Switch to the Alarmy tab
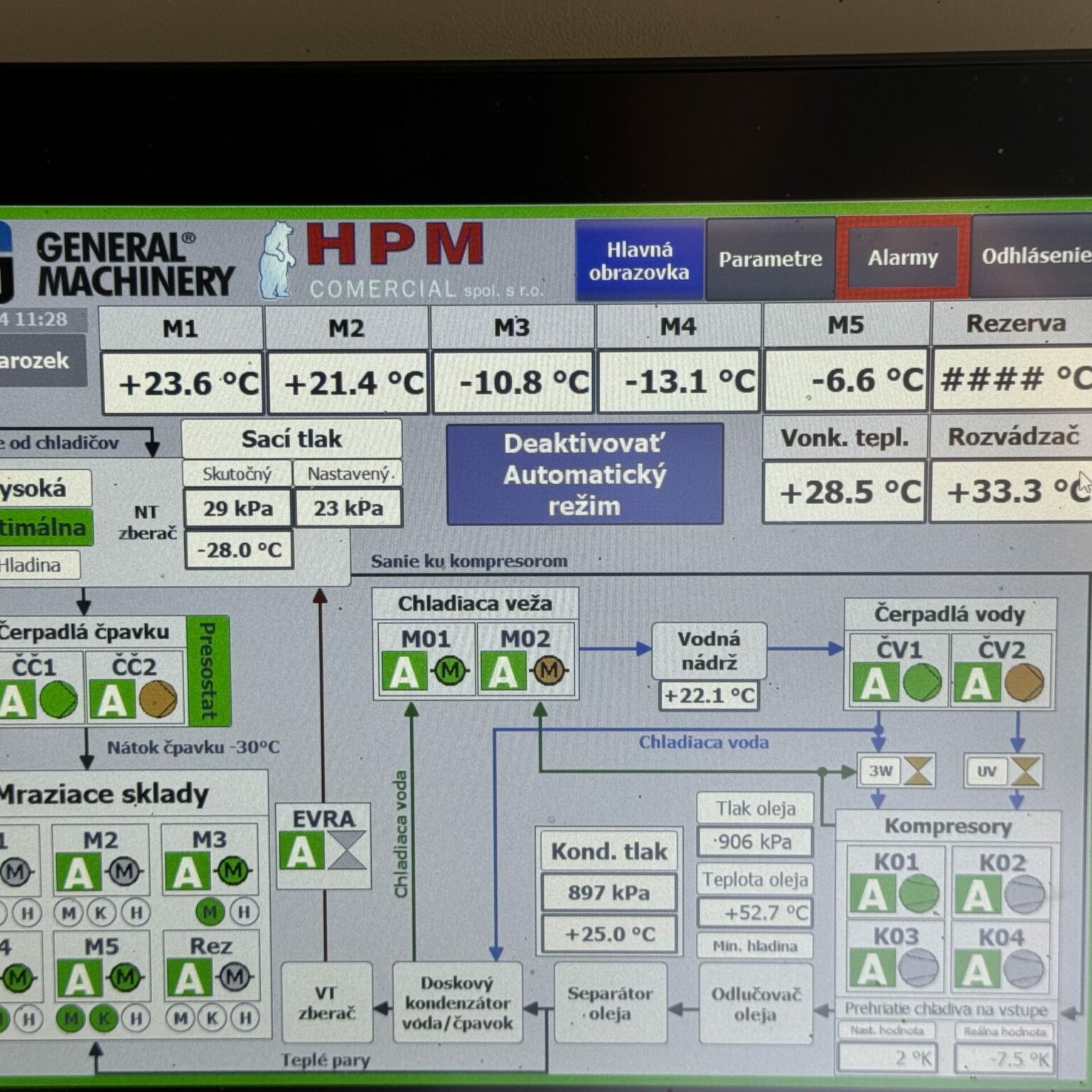Image resolution: width=1092 pixels, height=1092 pixels. 903,258
